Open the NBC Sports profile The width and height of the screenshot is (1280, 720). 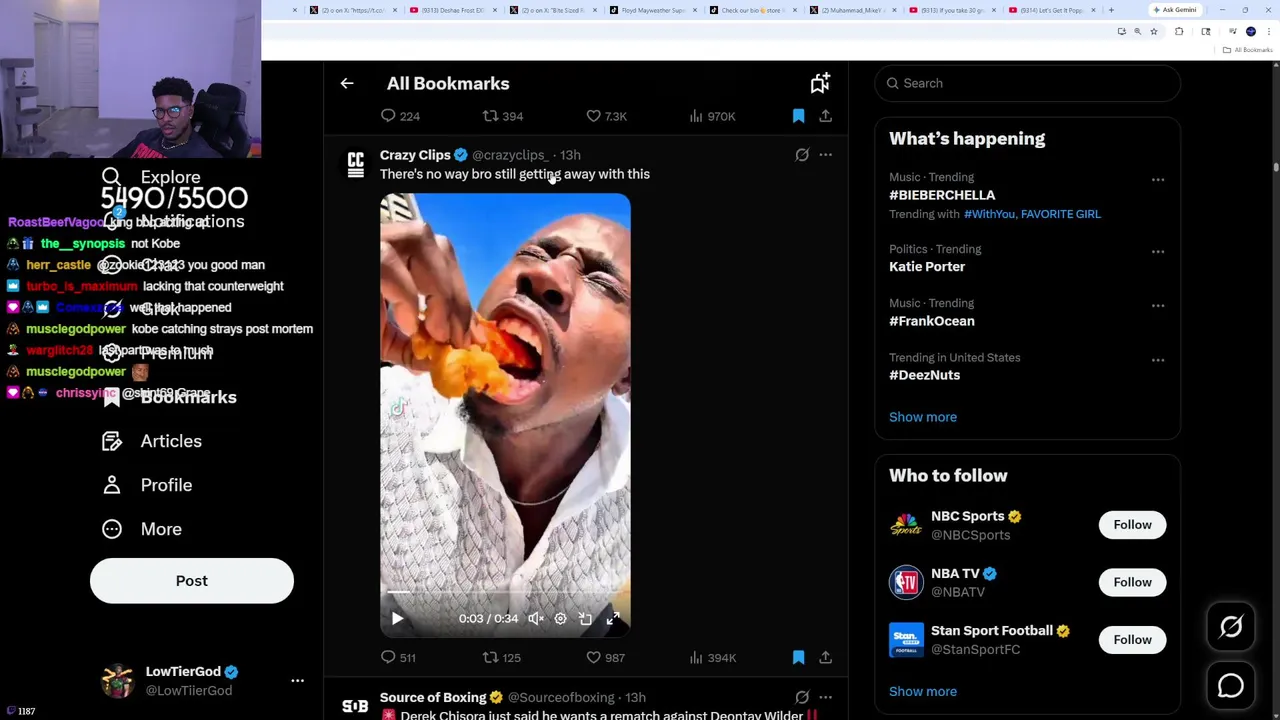(968, 516)
